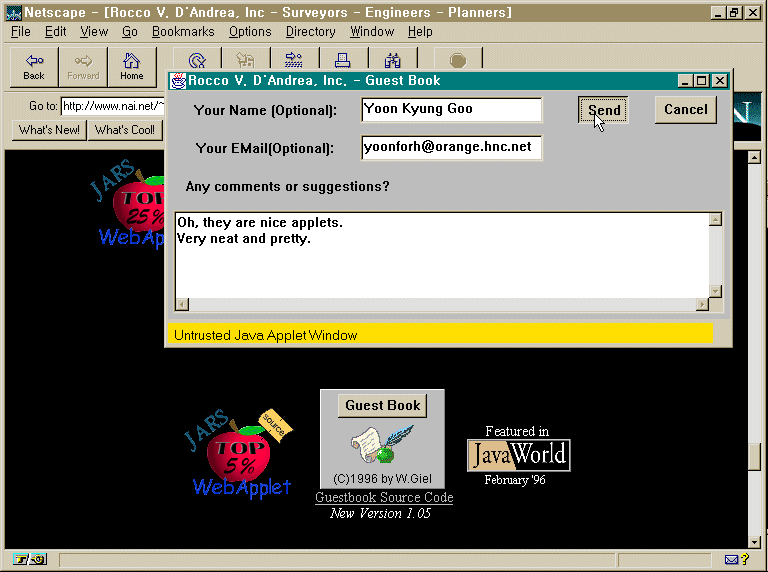Click the browser page scroll up arrow
Screen dimensions: 768x572
point(754,157)
